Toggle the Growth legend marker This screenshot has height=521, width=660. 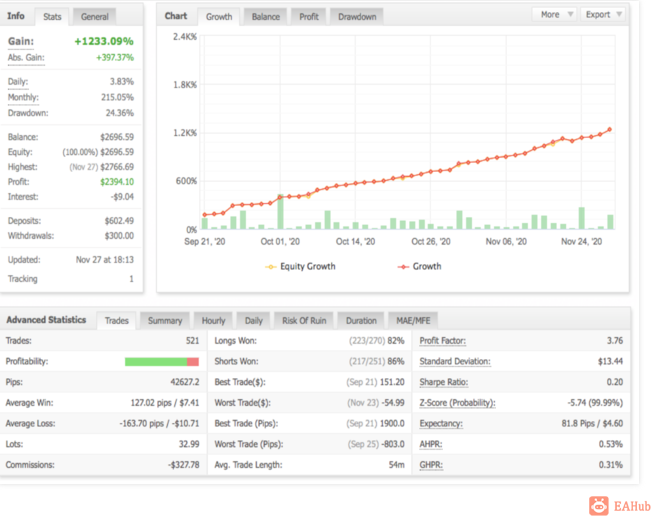[403, 267]
